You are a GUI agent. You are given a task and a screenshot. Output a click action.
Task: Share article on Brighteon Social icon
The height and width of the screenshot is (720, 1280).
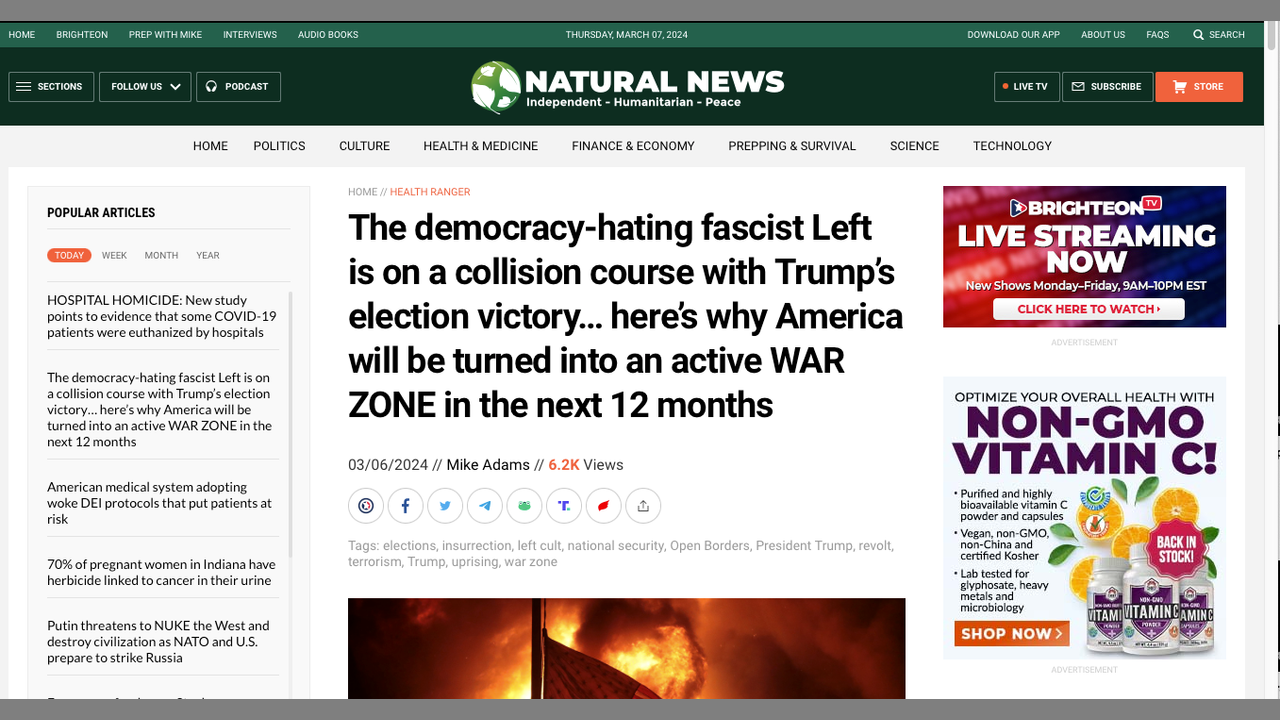coord(366,506)
